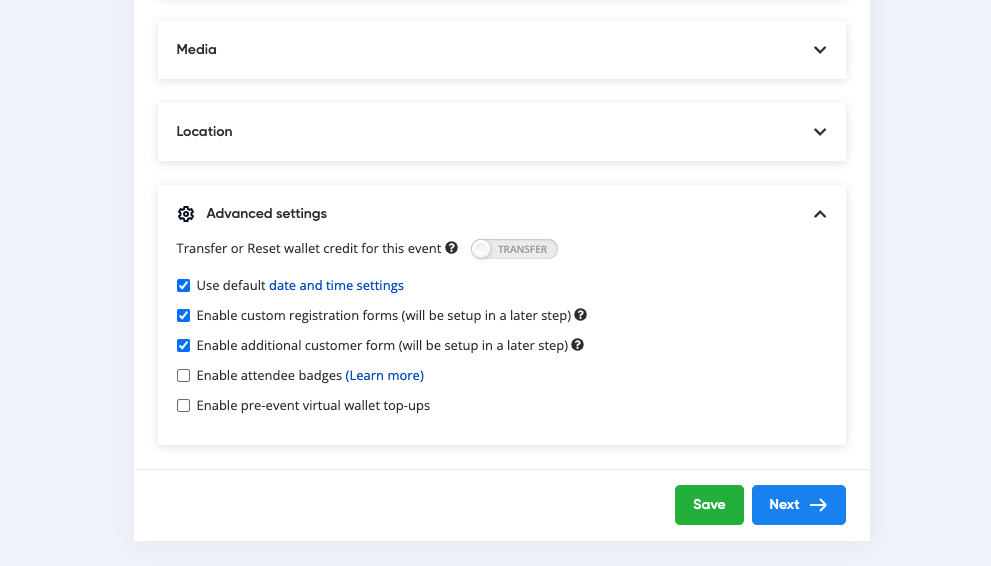The image size is (991, 566).
Task: Click the Media section title
Action: (x=197, y=49)
